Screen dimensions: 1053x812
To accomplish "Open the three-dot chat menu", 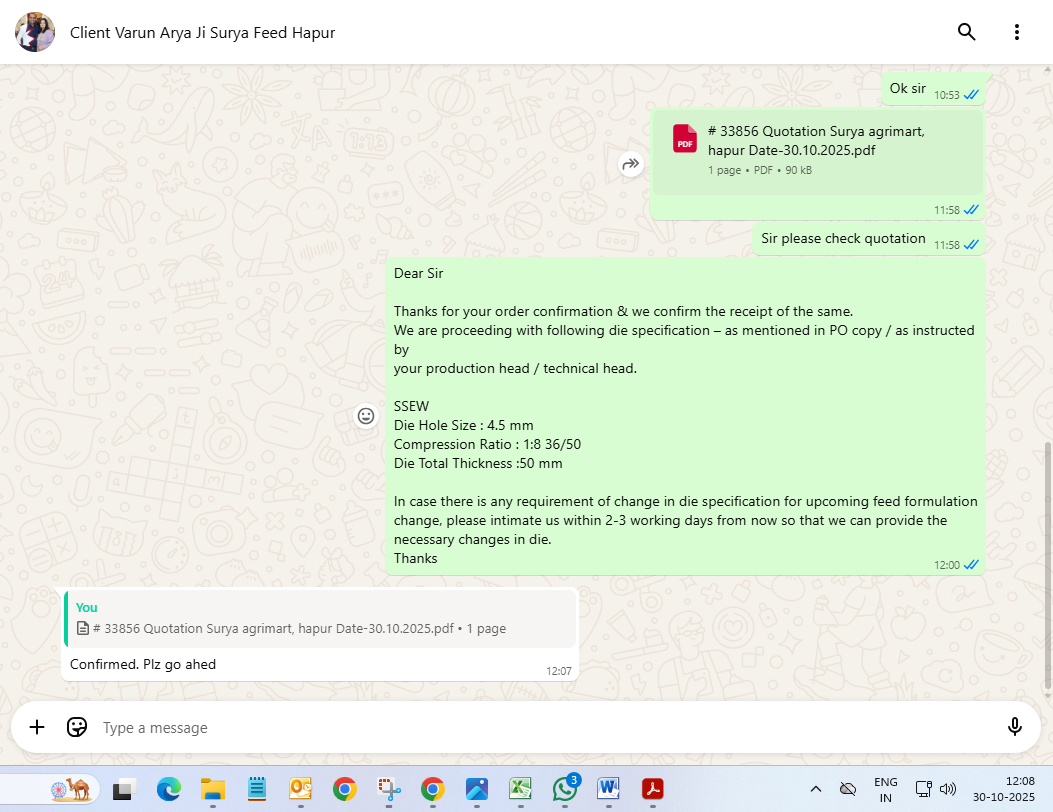I will 1016,32.
